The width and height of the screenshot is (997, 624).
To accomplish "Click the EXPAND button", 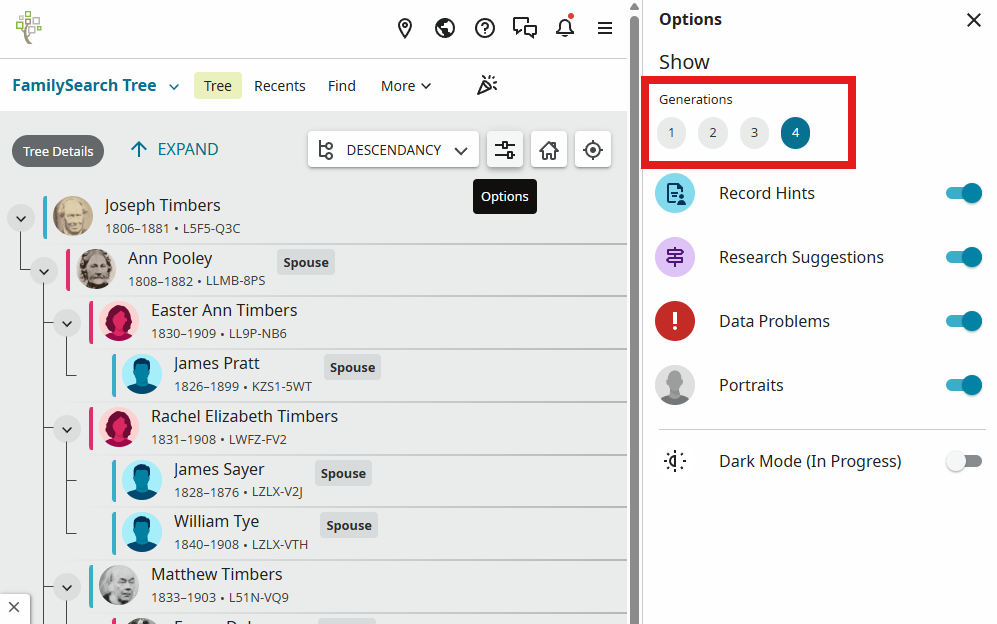I will coord(174,149).
